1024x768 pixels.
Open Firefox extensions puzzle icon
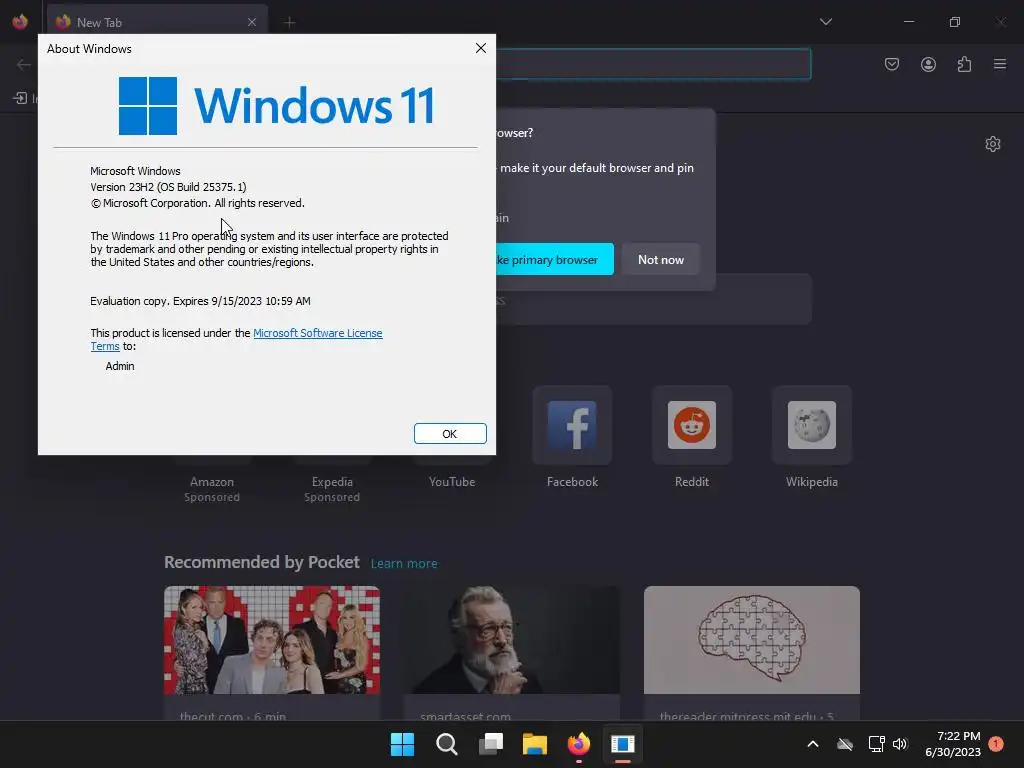[964, 64]
